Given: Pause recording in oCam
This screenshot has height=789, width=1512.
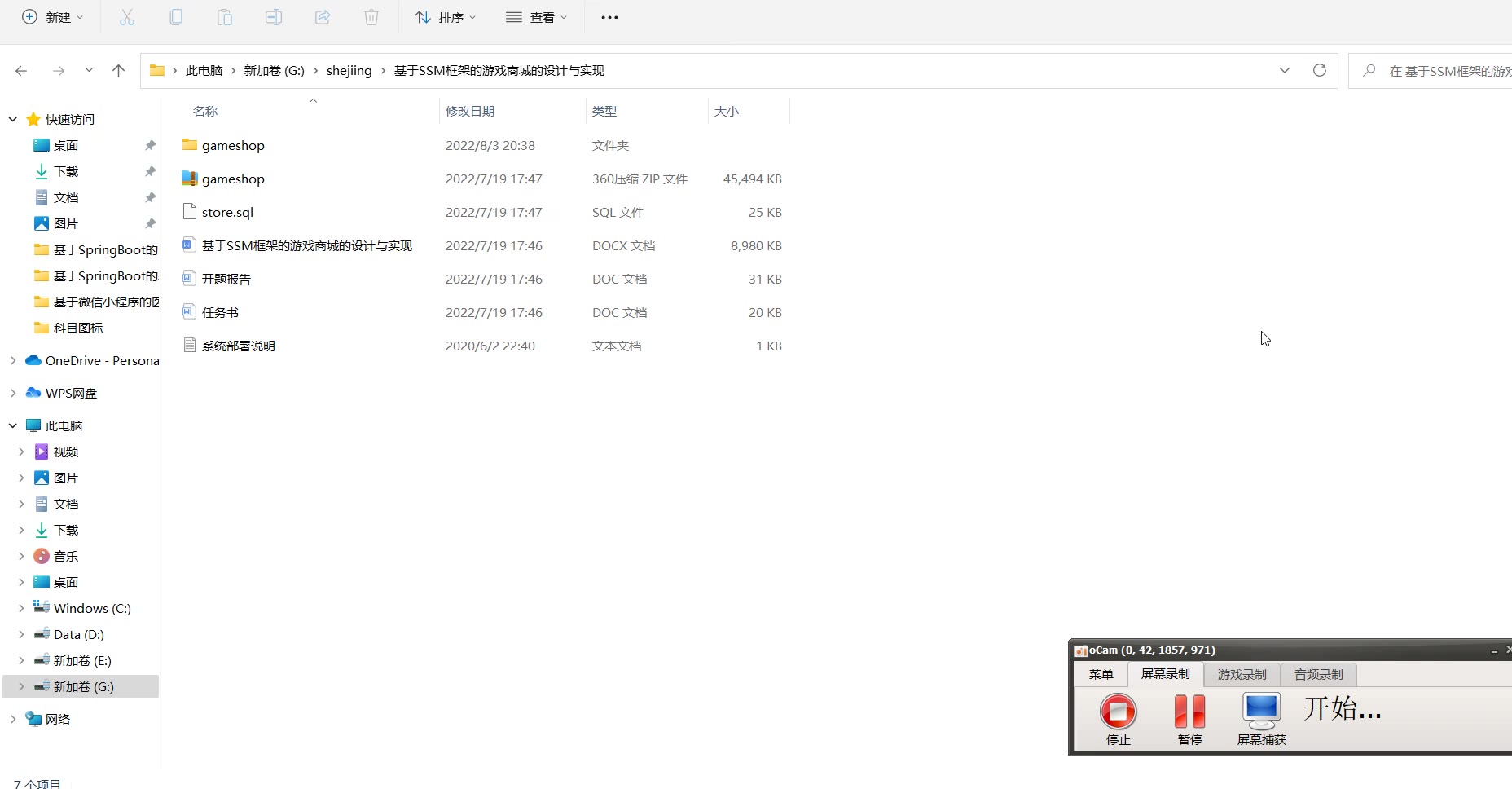Looking at the screenshot, I should click(x=1190, y=712).
